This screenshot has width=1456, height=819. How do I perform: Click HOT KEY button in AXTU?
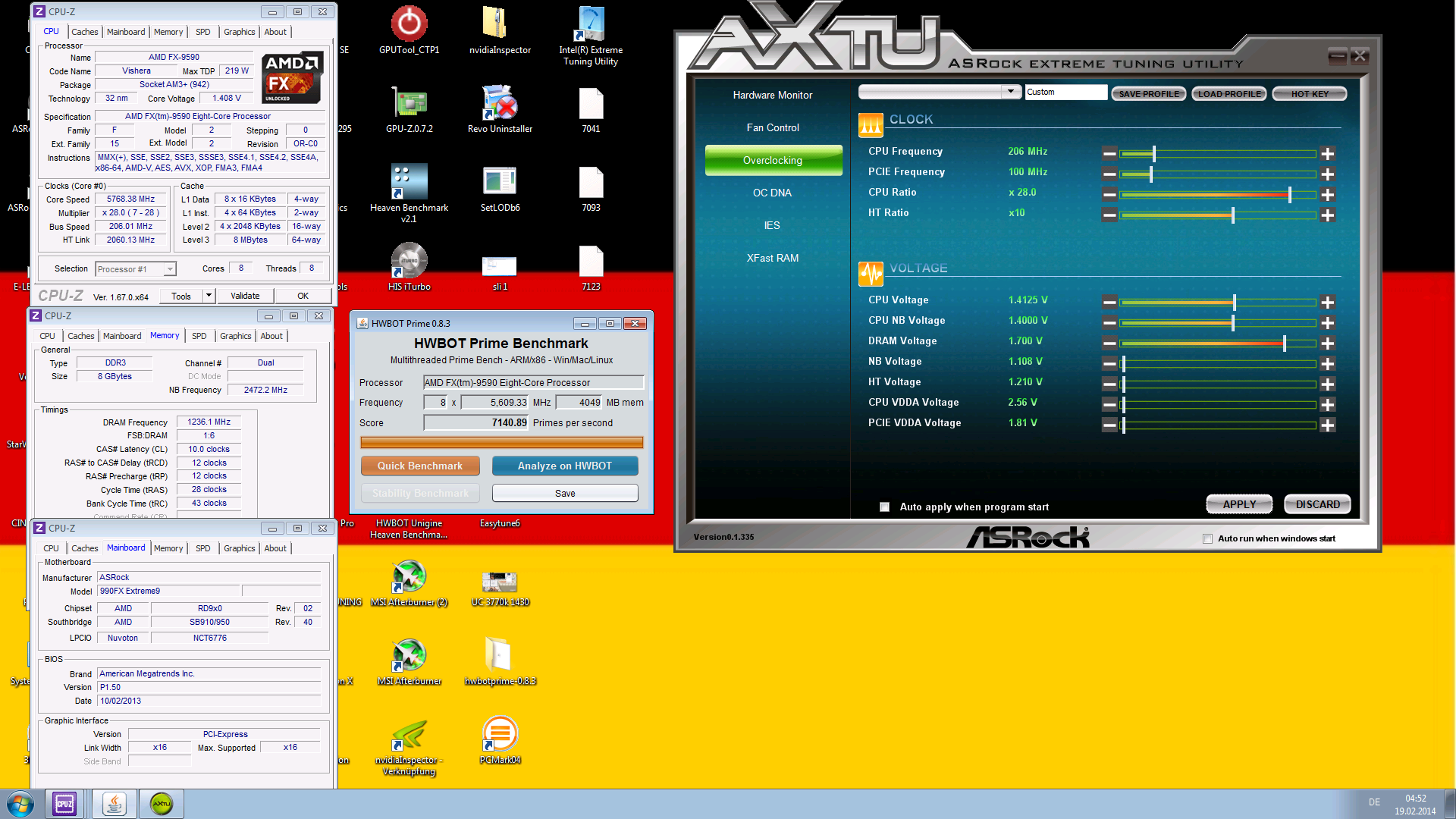(1310, 94)
